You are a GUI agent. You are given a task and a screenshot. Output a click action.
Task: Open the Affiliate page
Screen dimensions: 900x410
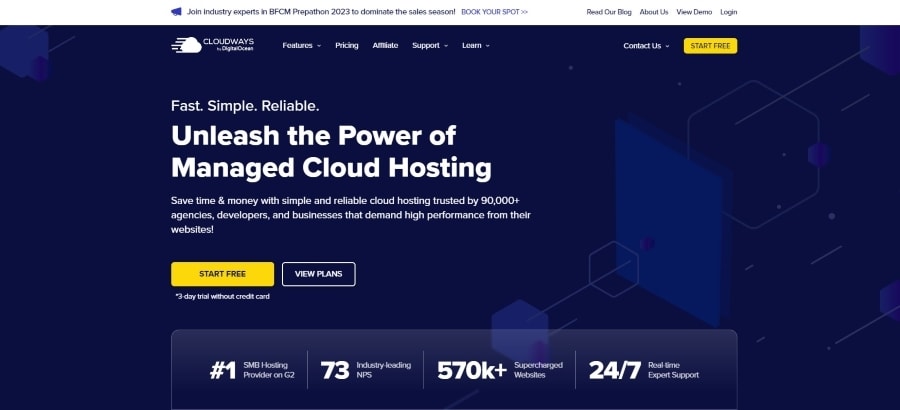(x=385, y=45)
